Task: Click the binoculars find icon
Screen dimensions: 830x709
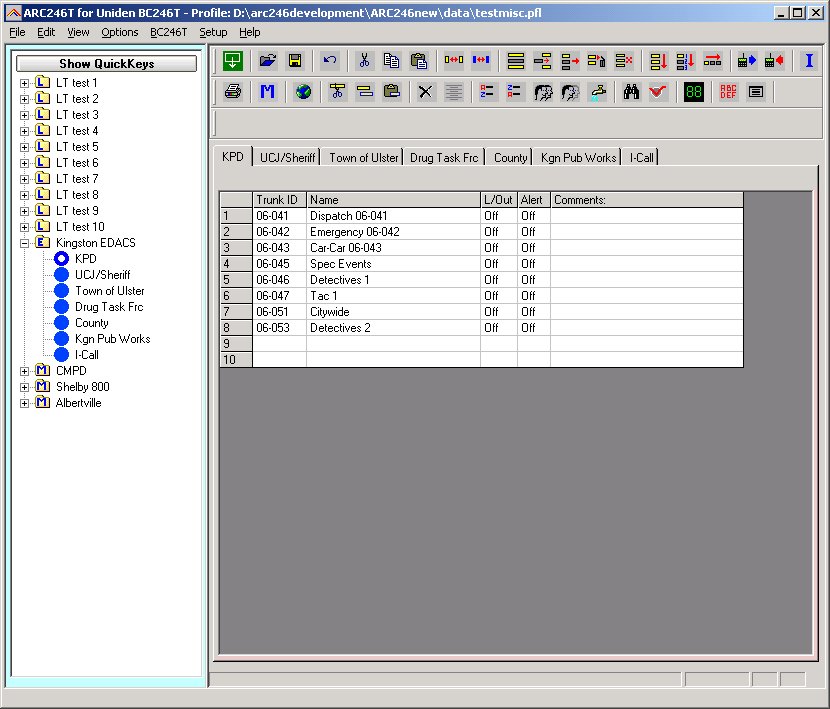Action: pos(631,92)
